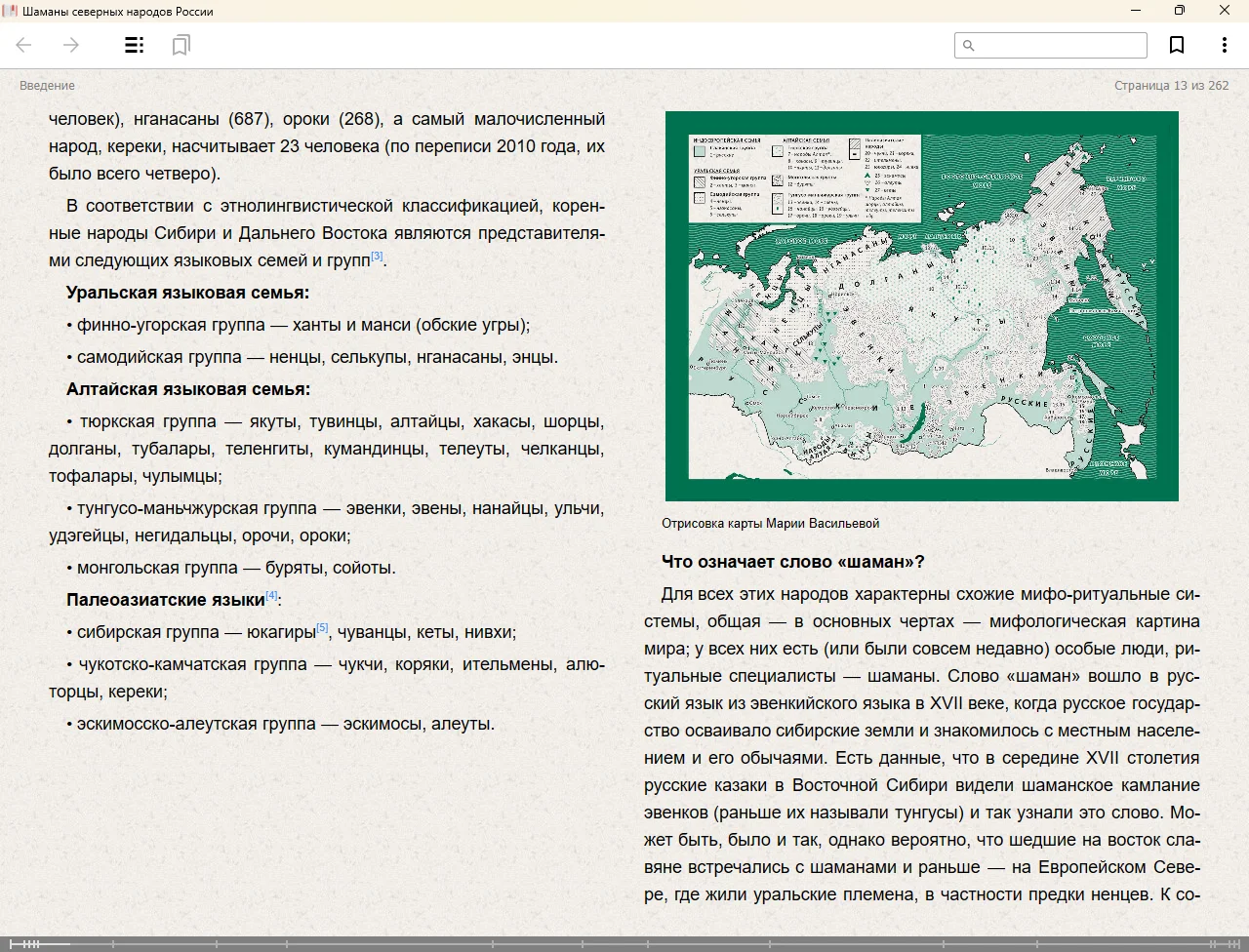1249x952 pixels.
Task: Click the back navigation arrow
Action: (x=24, y=45)
